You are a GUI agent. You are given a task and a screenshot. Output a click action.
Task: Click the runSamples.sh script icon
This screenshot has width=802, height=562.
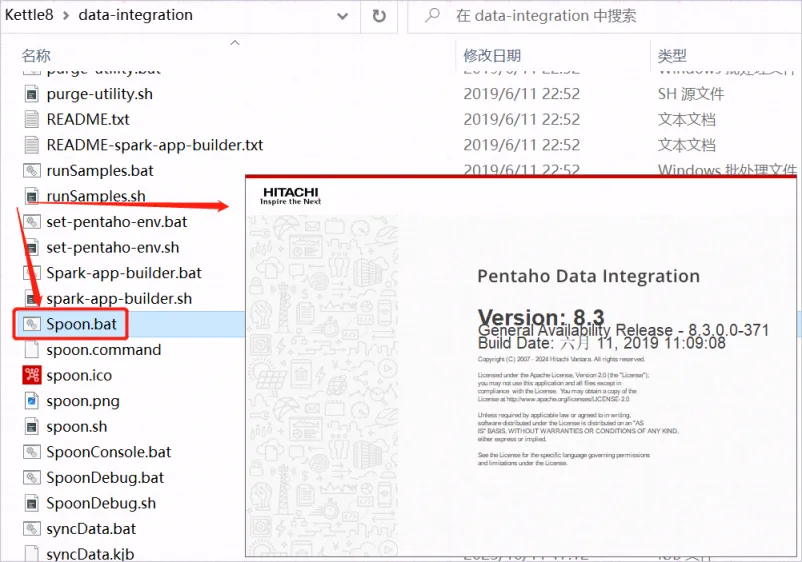click(32, 196)
